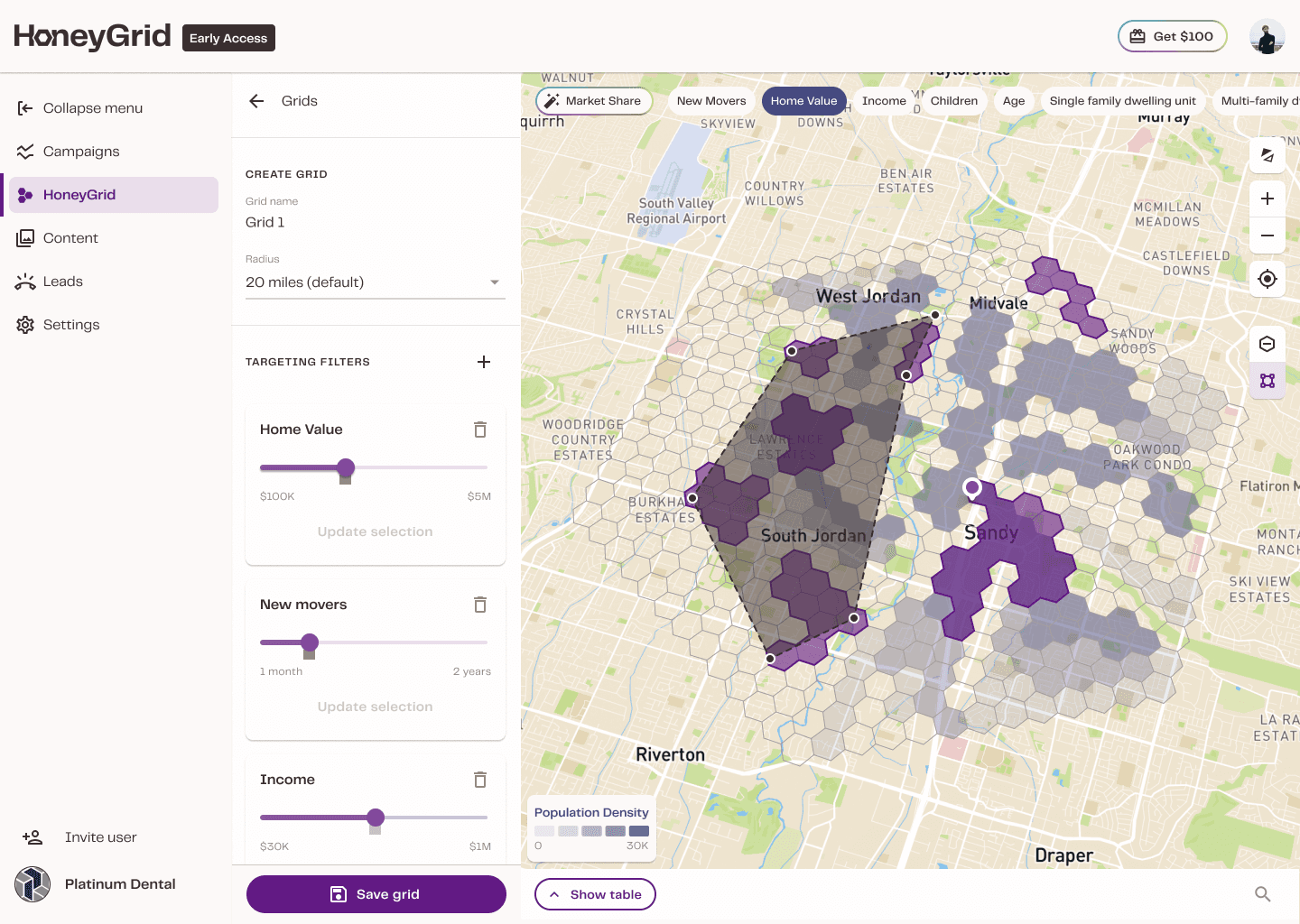This screenshot has height=924, width=1300.
Task: Select Income map layer chip
Action: pyautogui.click(x=884, y=101)
